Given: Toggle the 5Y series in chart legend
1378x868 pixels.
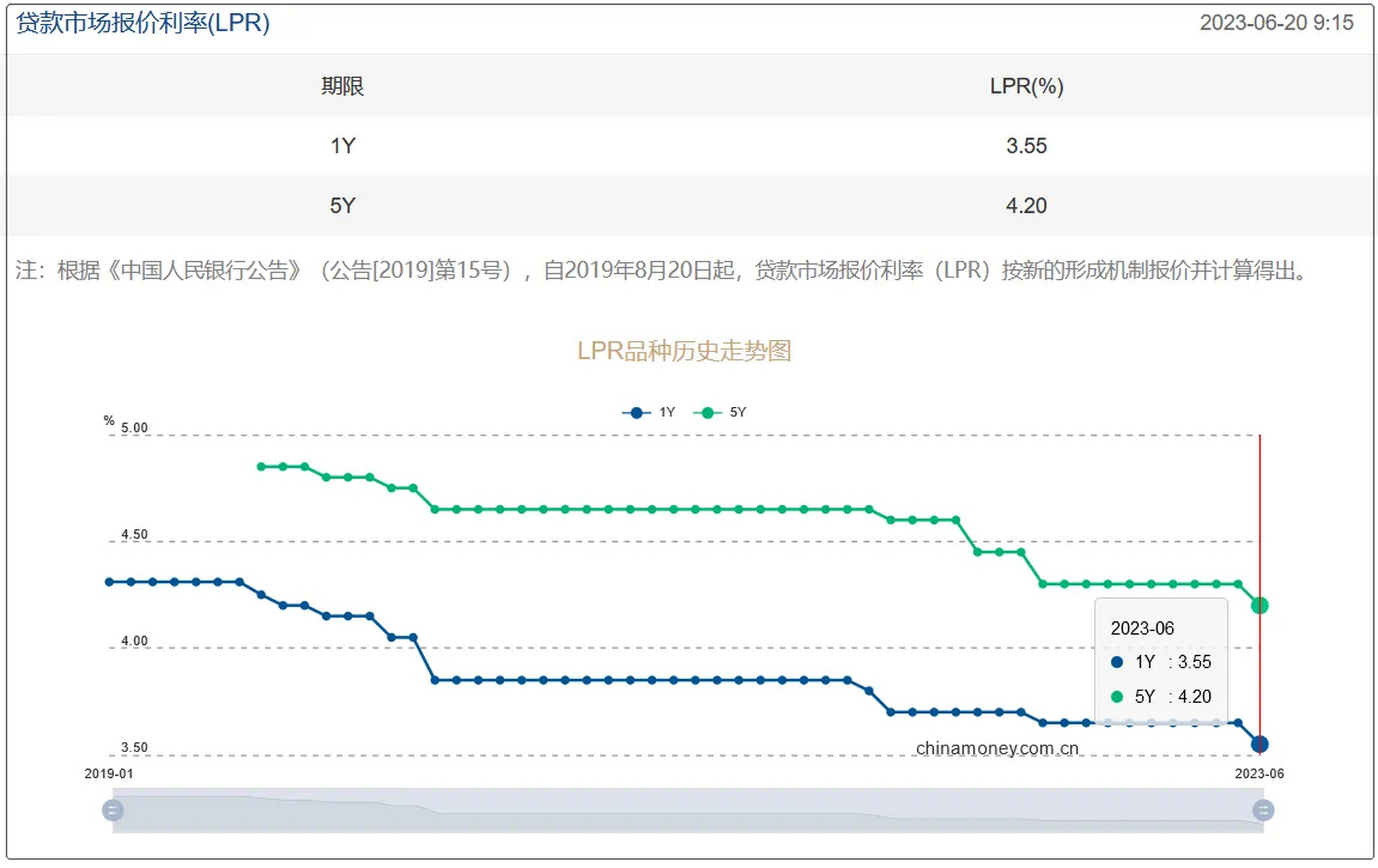Looking at the screenshot, I should coord(720,412).
